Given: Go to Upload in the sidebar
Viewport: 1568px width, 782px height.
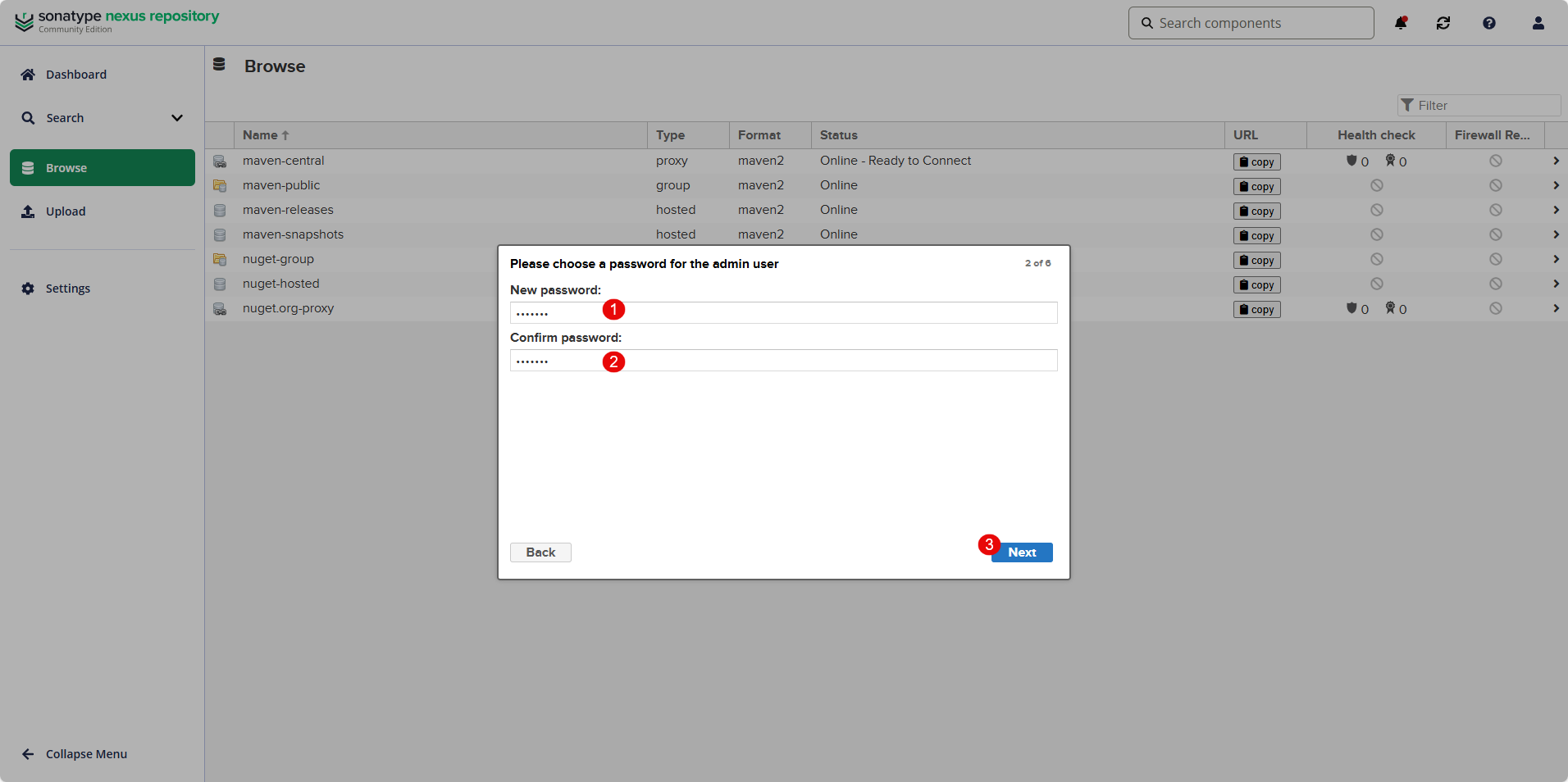Looking at the screenshot, I should pos(65,211).
